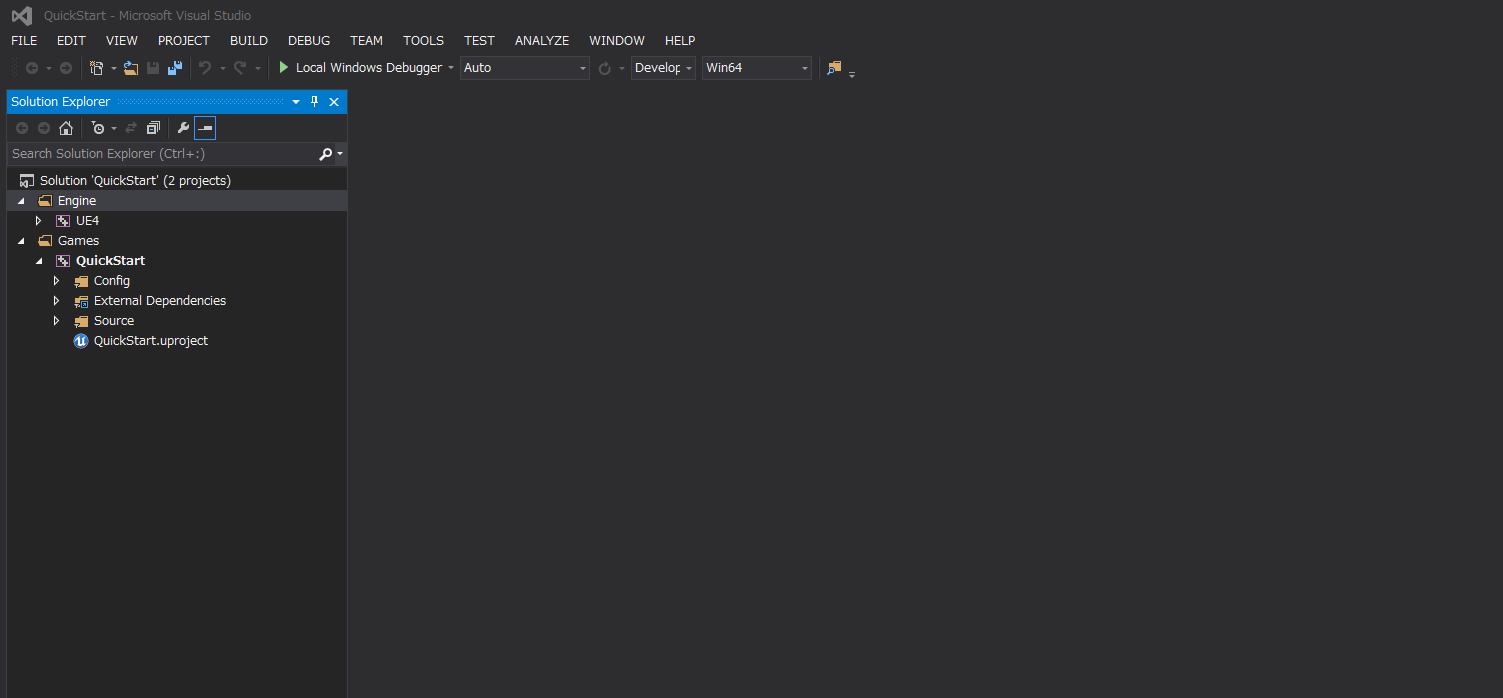Open the VIEW menu

(122, 41)
